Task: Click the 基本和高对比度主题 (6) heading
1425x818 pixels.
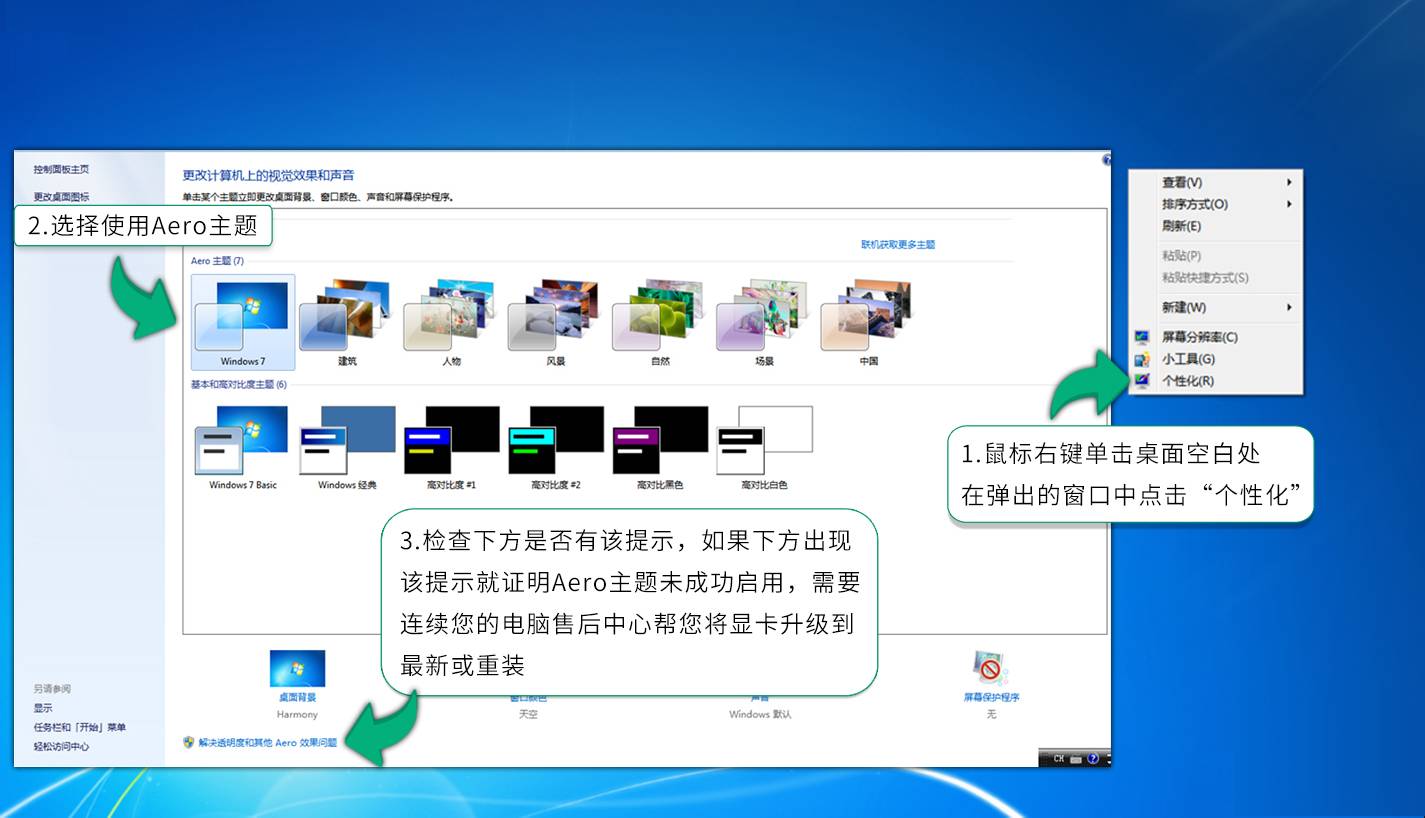Action: point(239,384)
